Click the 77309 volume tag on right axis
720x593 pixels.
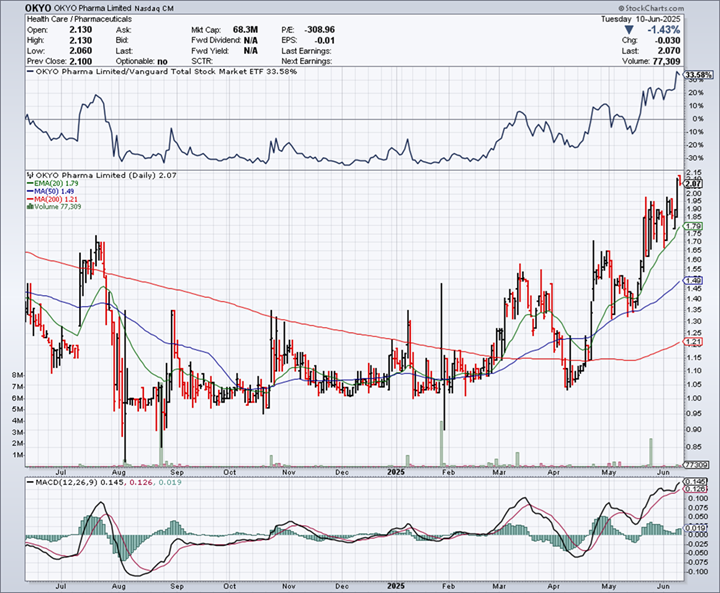click(695, 465)
